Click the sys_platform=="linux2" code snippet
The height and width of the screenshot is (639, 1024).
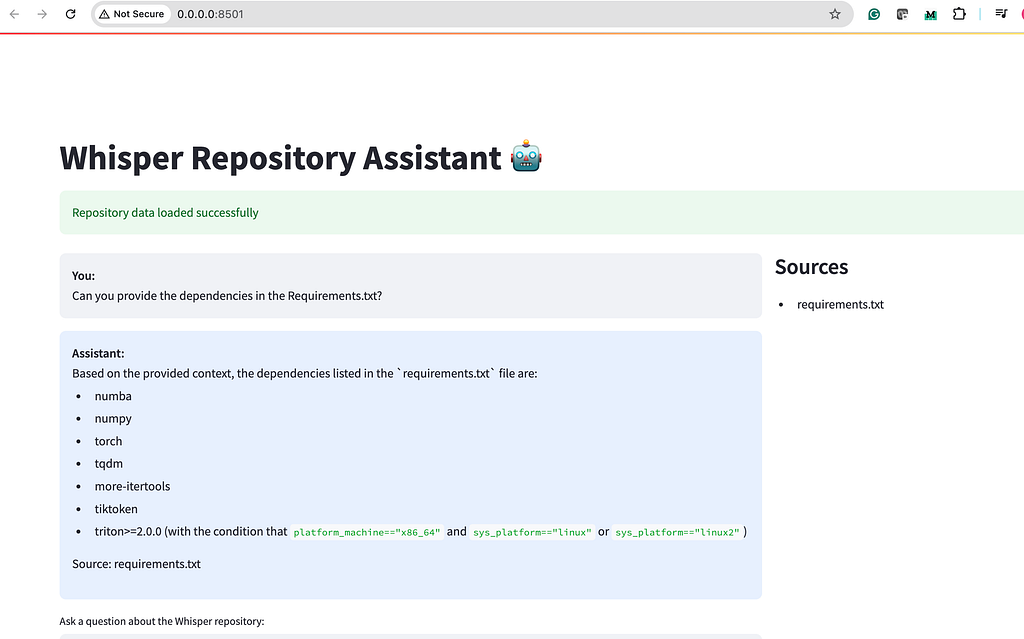click(677, 532)
